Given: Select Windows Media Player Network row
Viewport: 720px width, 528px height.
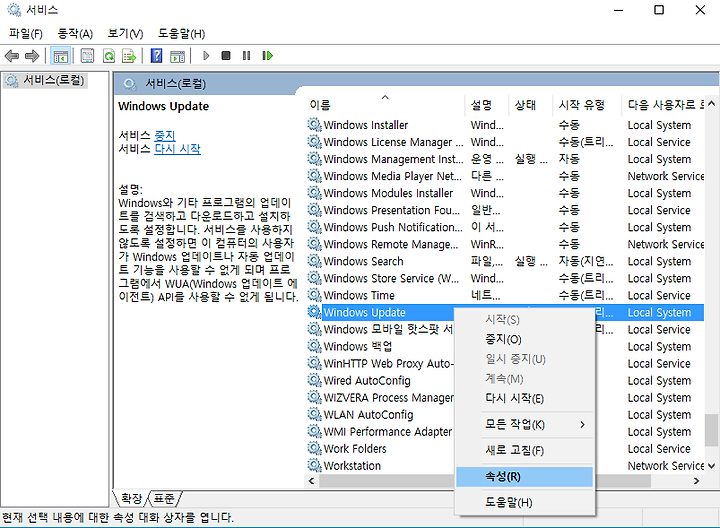Looking at the screenshot, I should pyautogui.click(x=504, y=176).
